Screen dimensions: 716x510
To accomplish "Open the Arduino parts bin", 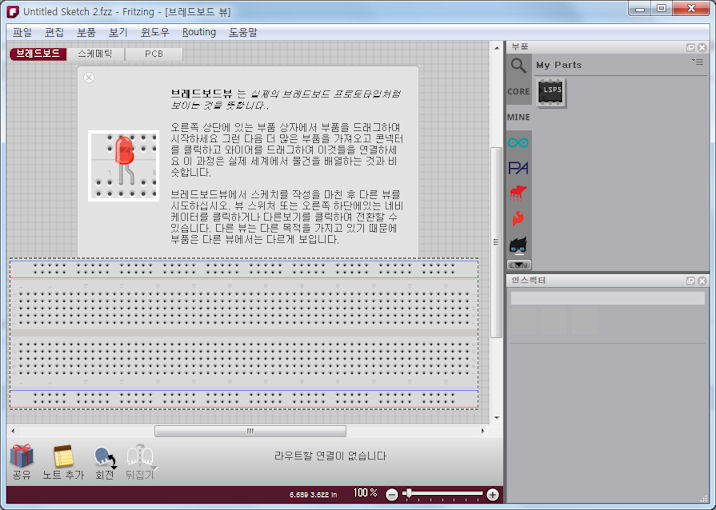I will coord(518,143).
